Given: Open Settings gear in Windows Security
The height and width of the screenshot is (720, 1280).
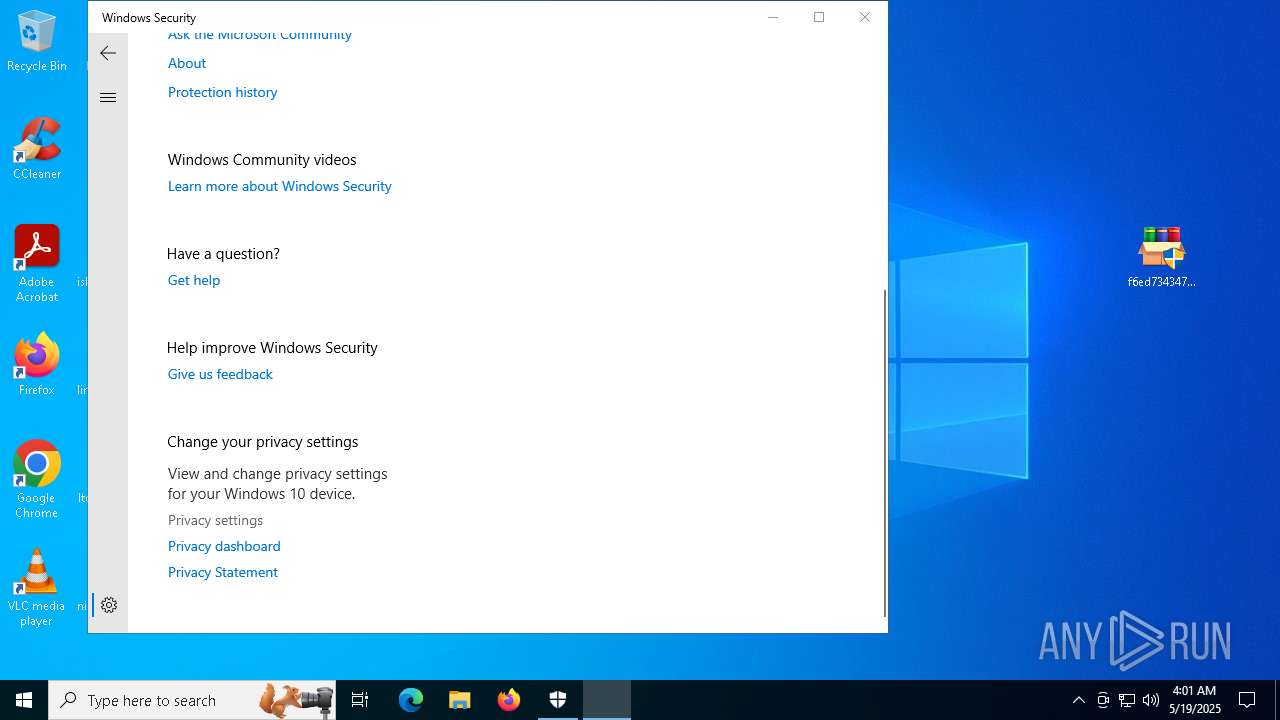Looking at the screenshot, I should coord(109,605).
